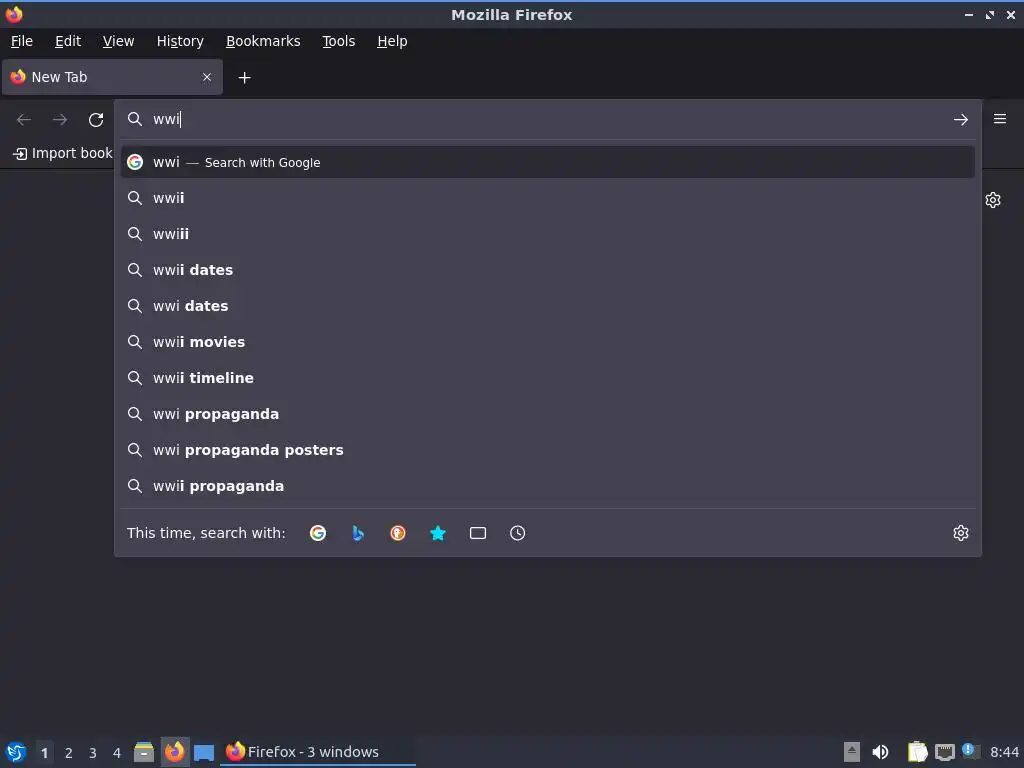Select the New Tab tab
The image size is (1024, 768).
(112, 77)
